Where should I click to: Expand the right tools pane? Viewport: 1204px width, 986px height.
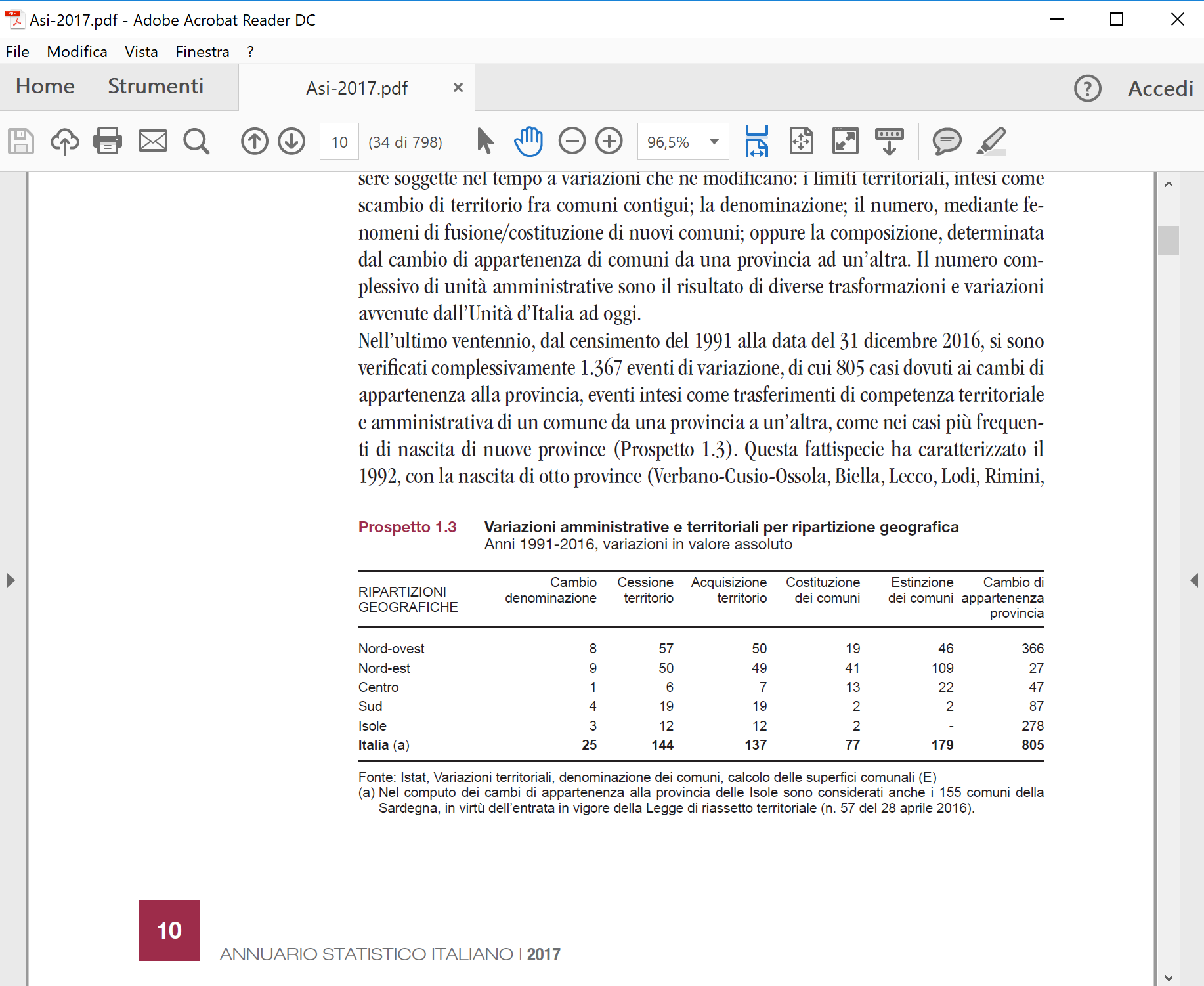coord(1194,580)
